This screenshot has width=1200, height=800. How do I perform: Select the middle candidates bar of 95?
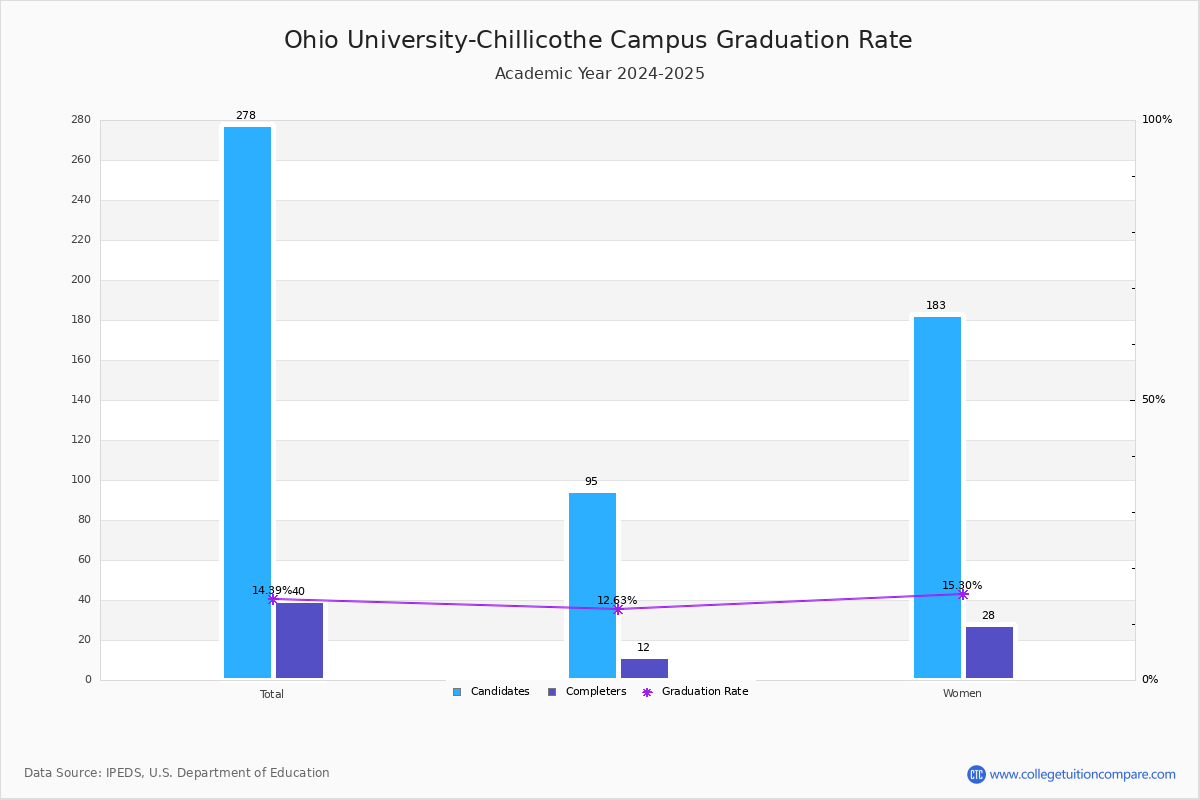pyautogui.click(x=592, y=586)
